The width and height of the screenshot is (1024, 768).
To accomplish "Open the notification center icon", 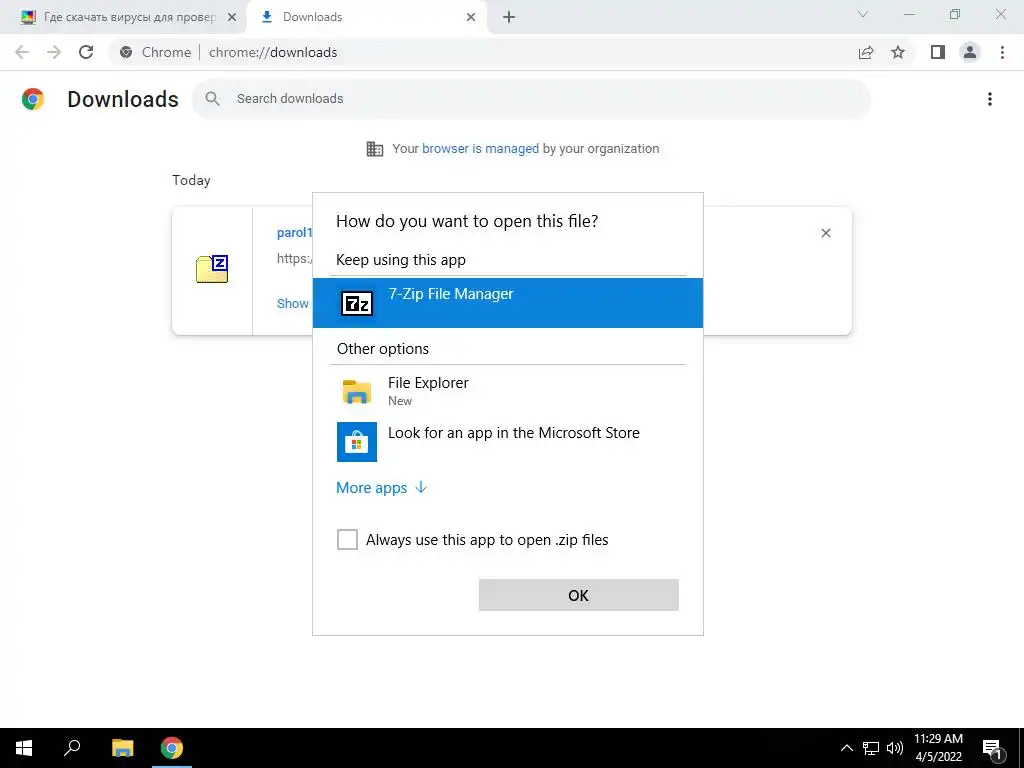I will coord(993,750).
